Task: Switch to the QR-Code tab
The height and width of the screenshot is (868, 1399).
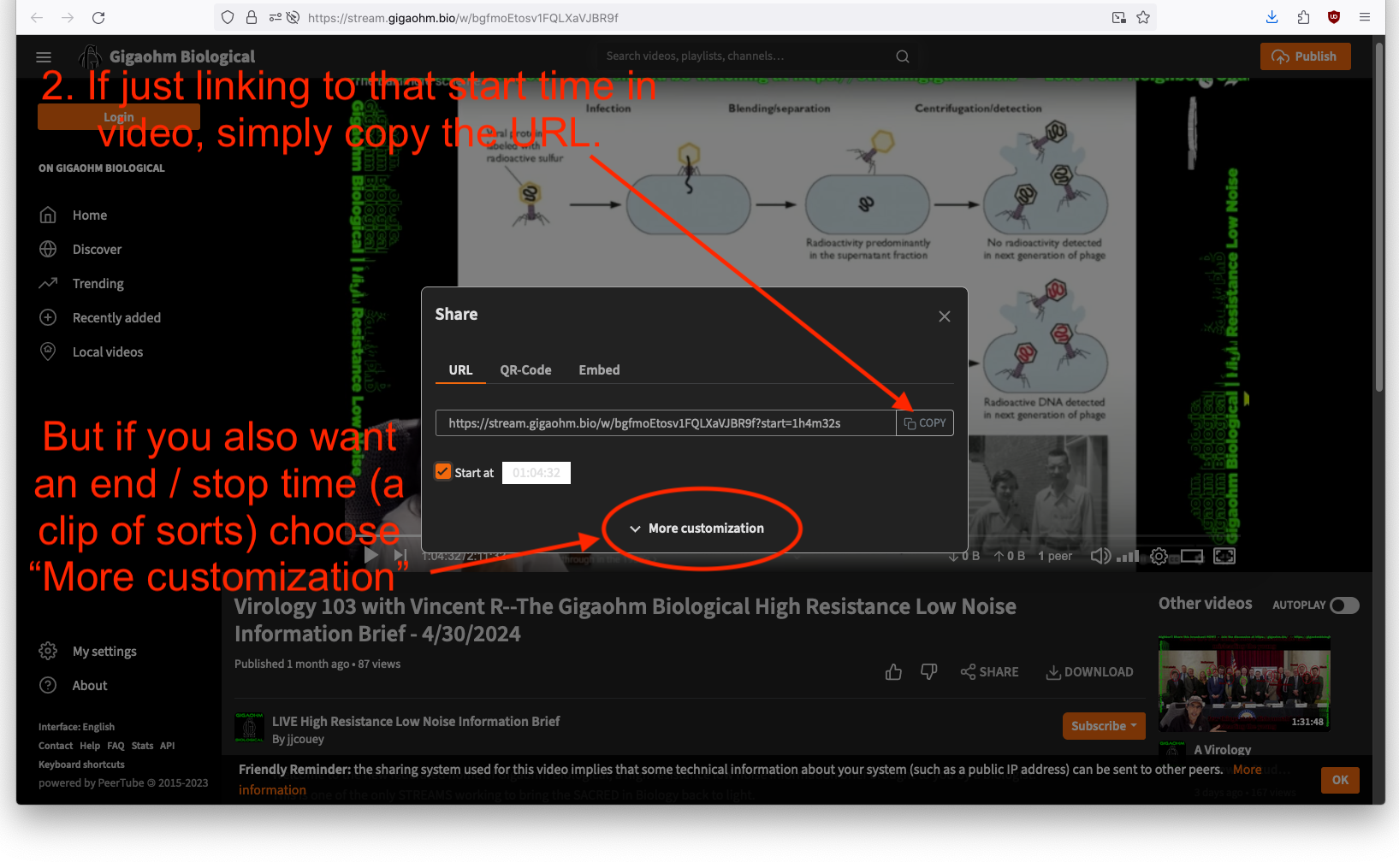Action: click(525, 370)
